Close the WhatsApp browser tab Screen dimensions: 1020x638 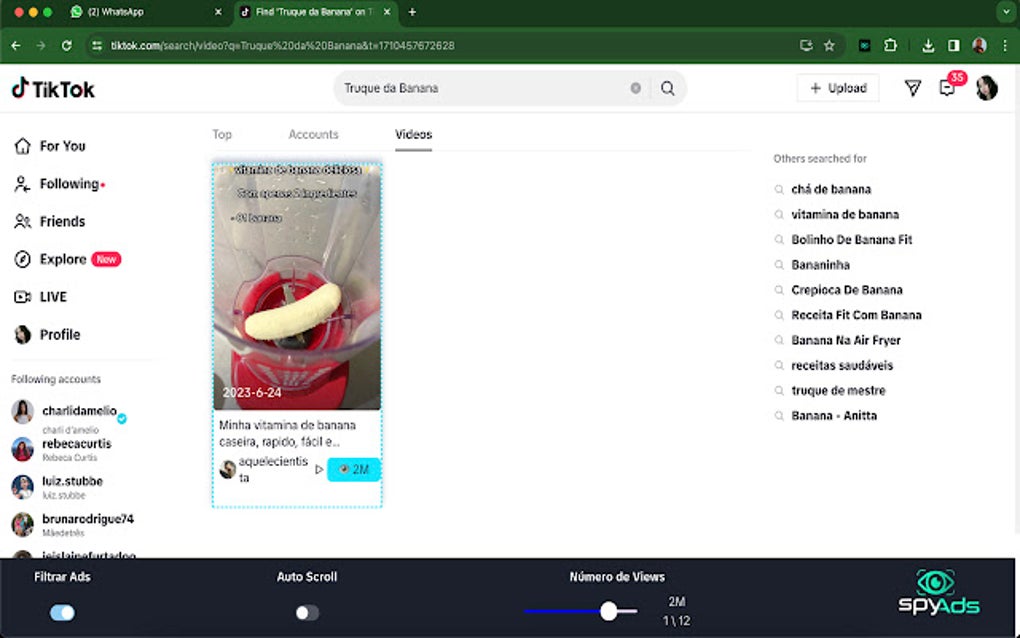pos(218,12)
